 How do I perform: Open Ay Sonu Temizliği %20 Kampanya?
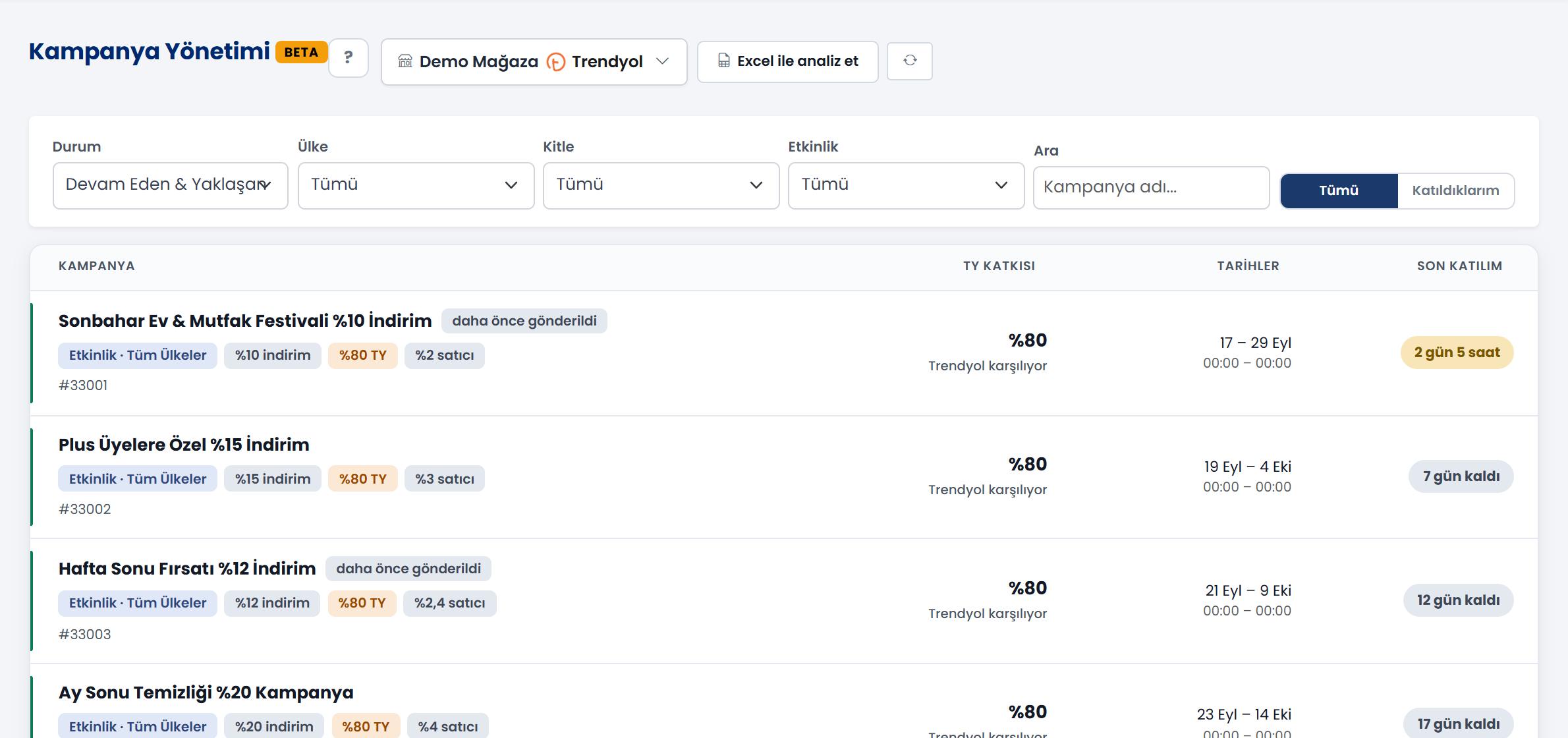(x=206, y=693)
